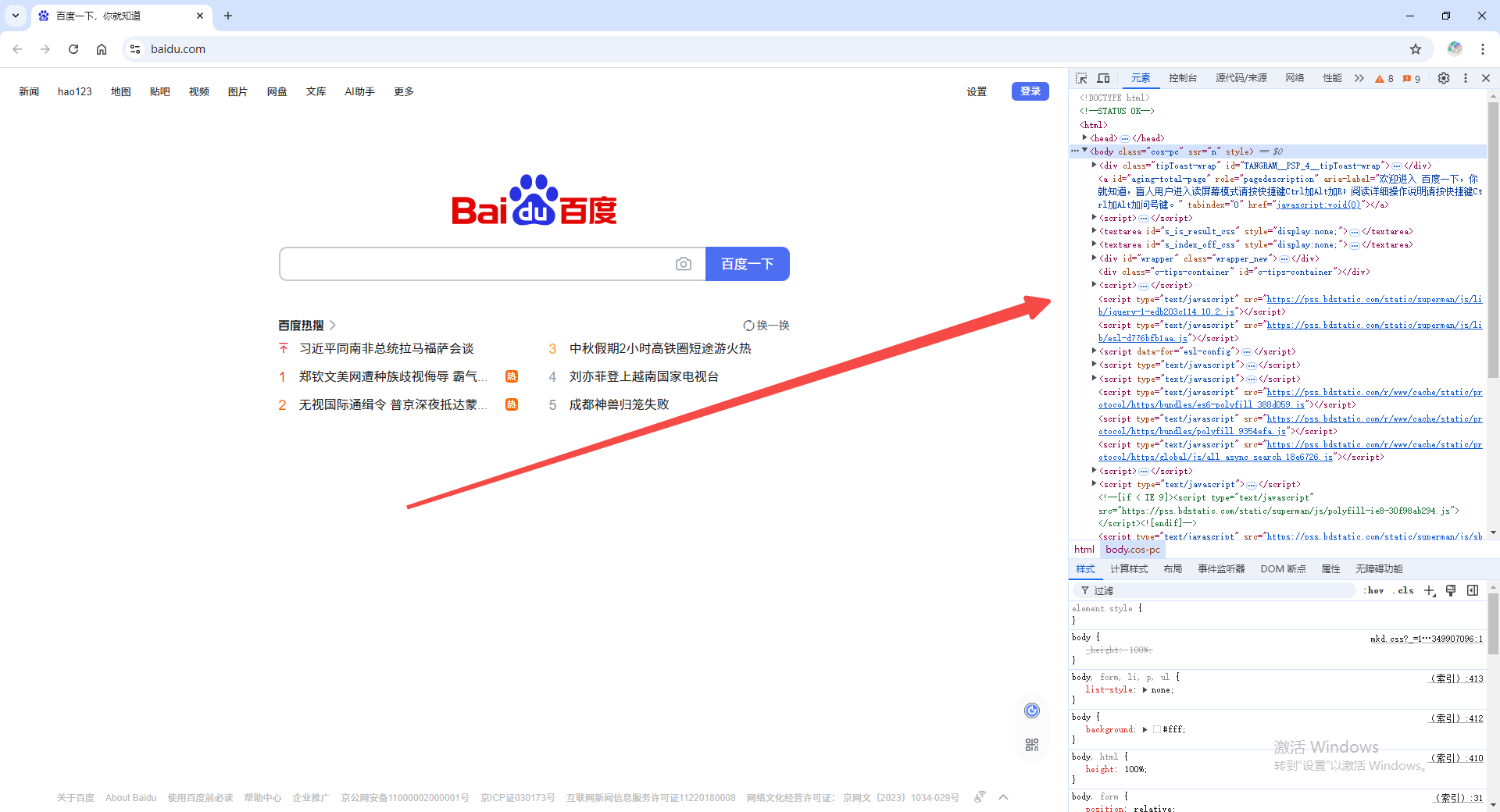This screenshot has width=1500, height=812.
Task: Click hot search 成都神兽归笼失败
Action: tap(619, 404)
